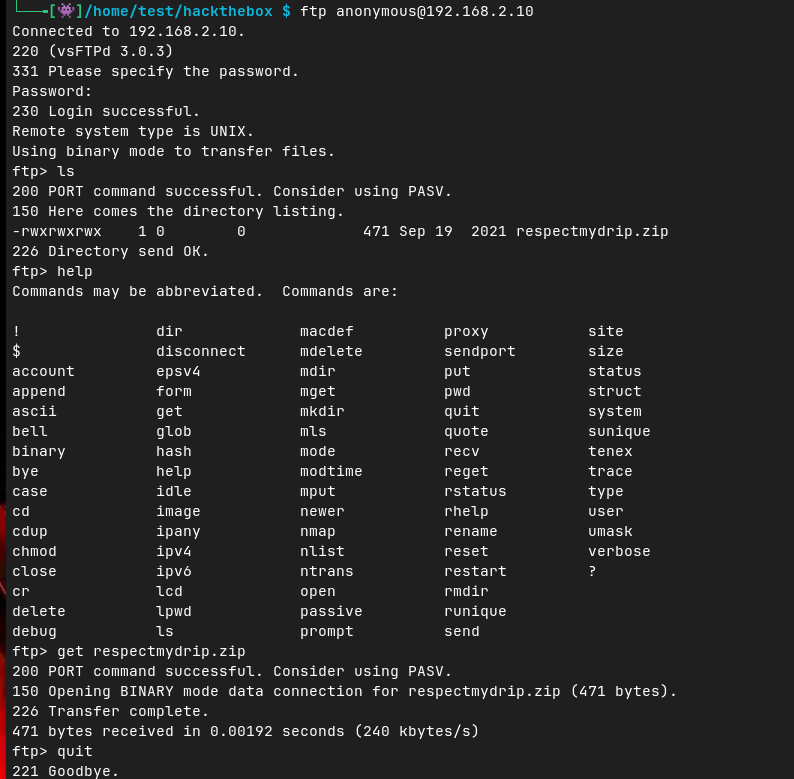Click 'runique' in the help command list

(475, 611)
